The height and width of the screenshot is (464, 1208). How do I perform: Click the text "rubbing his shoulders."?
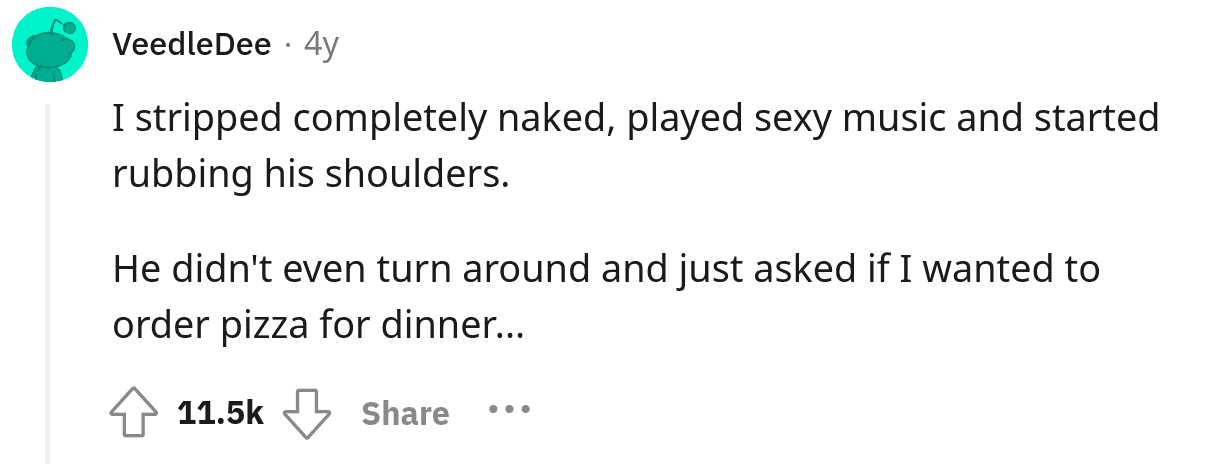click(x=311, y=175)
